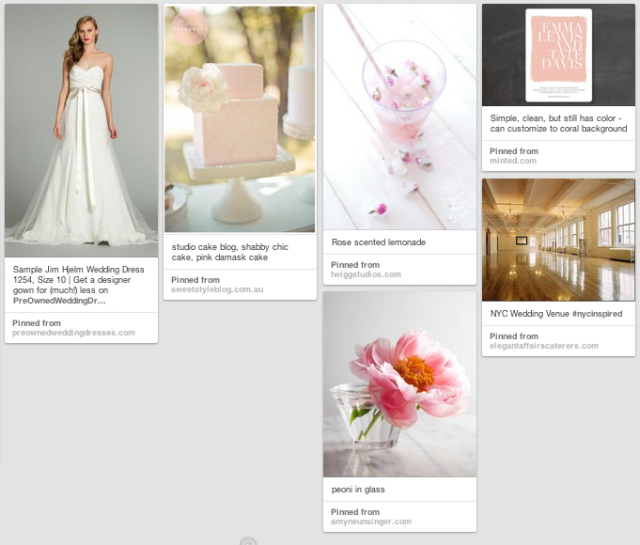Click 'Sample Jim Hjelm Wedding Dress' description
This screenshot has width=640, height=545.
[78, 285]
